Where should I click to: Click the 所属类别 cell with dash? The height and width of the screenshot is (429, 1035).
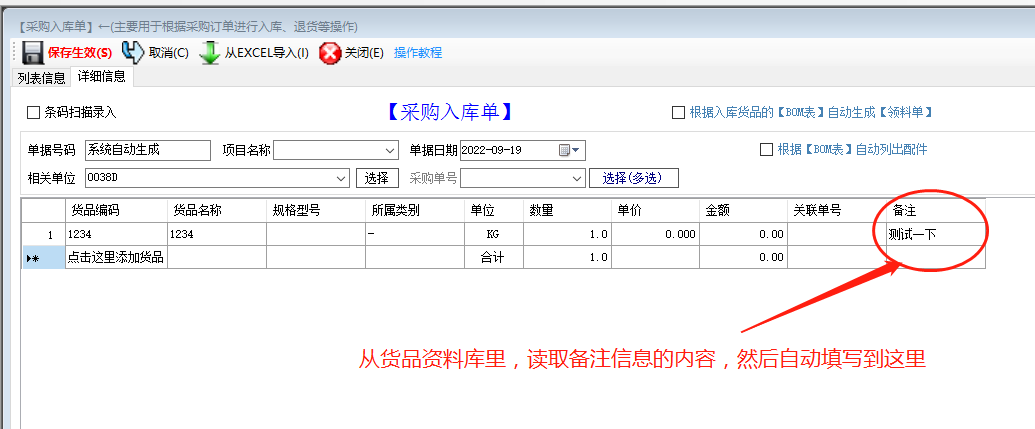click(x=415, y=234)
